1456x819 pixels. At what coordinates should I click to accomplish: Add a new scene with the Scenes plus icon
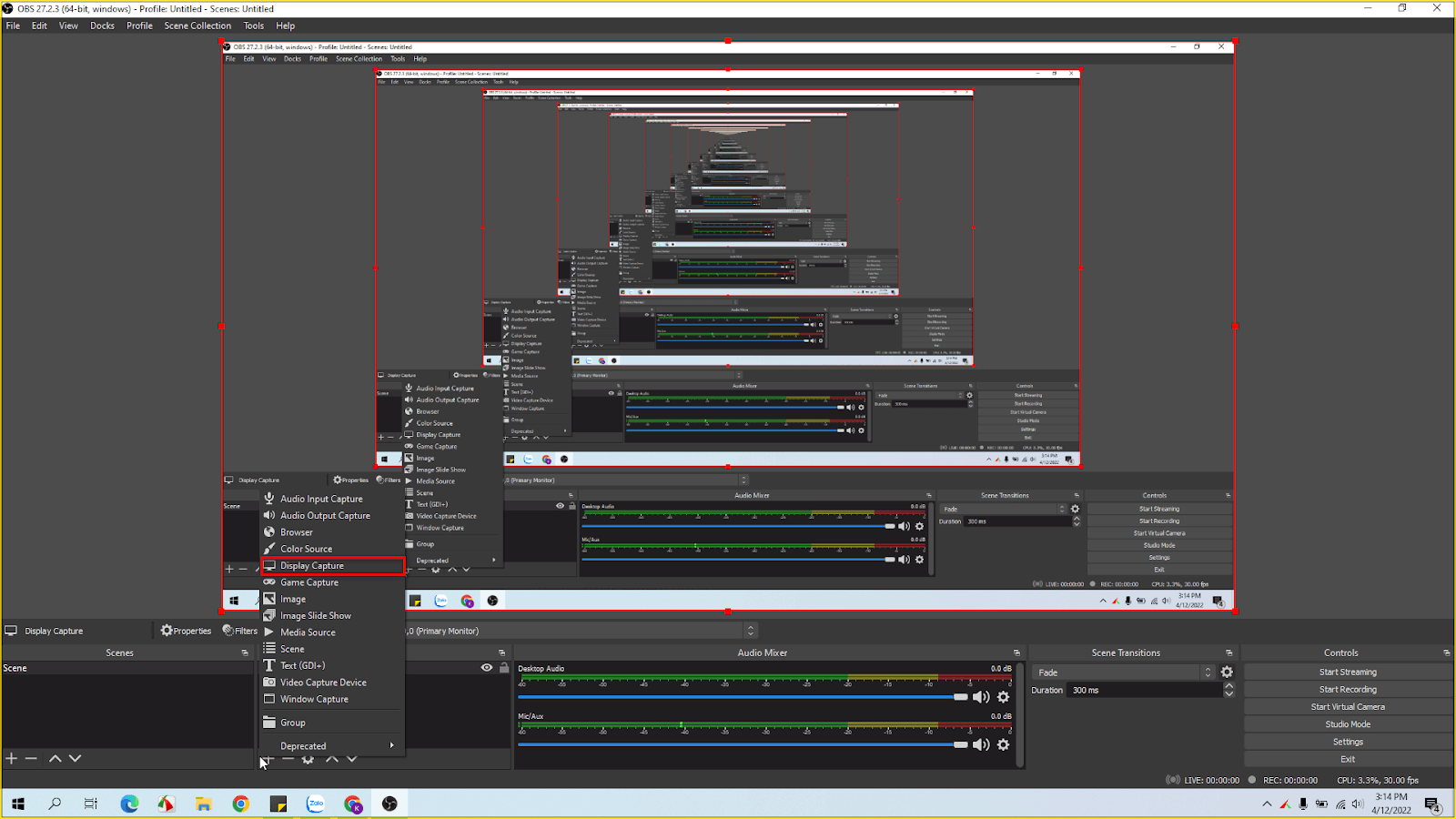(11, 758)
